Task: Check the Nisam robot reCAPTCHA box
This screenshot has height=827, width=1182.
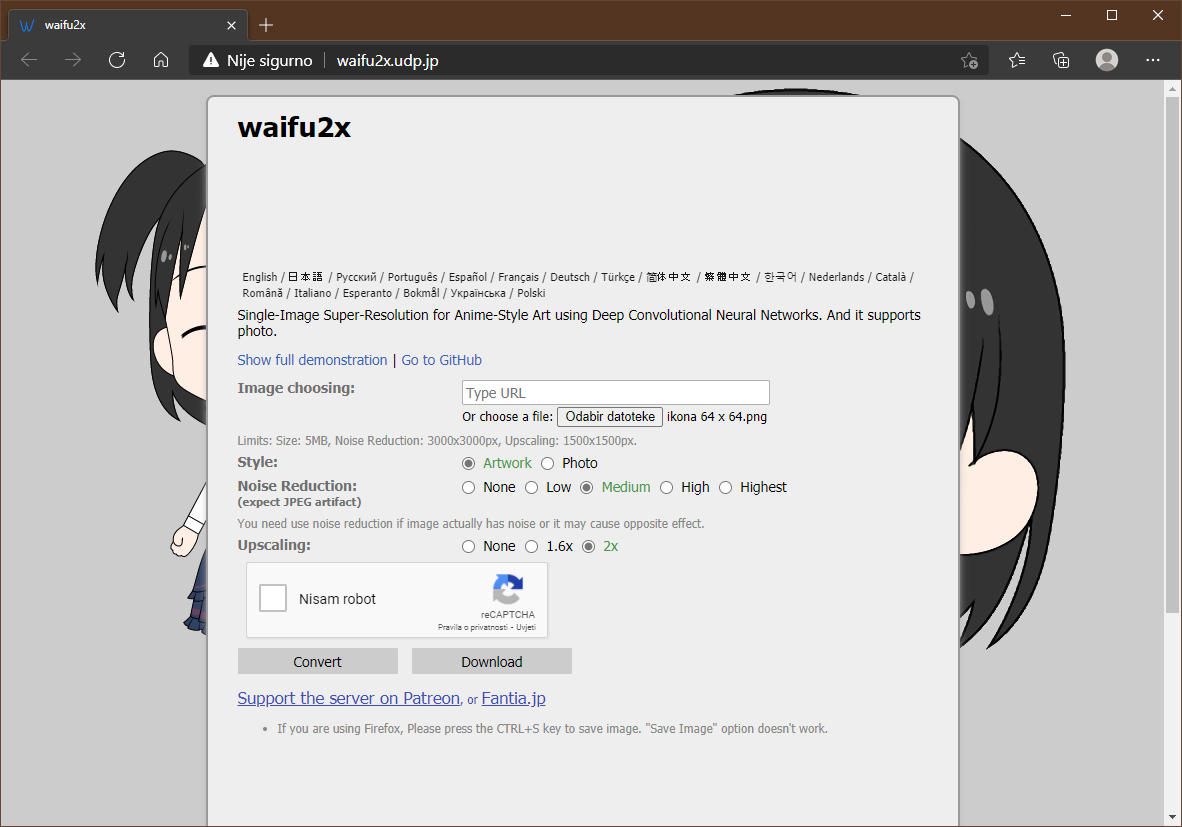Action: pos(273,599)
